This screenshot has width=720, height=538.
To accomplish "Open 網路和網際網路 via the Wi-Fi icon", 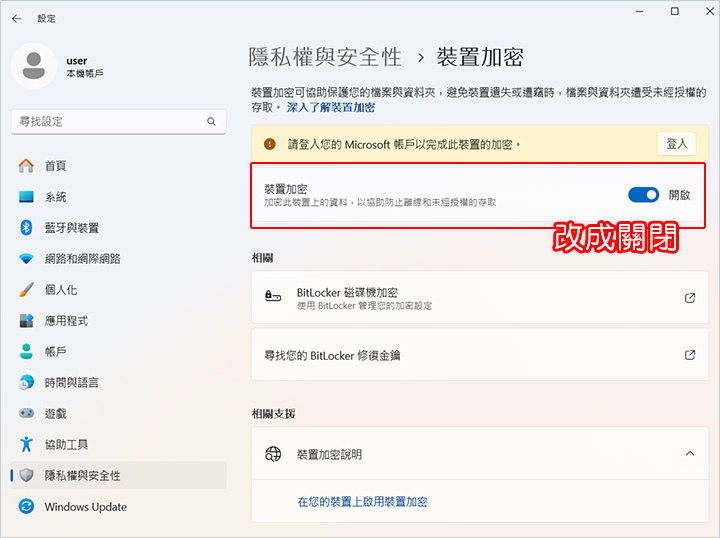I will pyautogui.click(x=26, y=258).
